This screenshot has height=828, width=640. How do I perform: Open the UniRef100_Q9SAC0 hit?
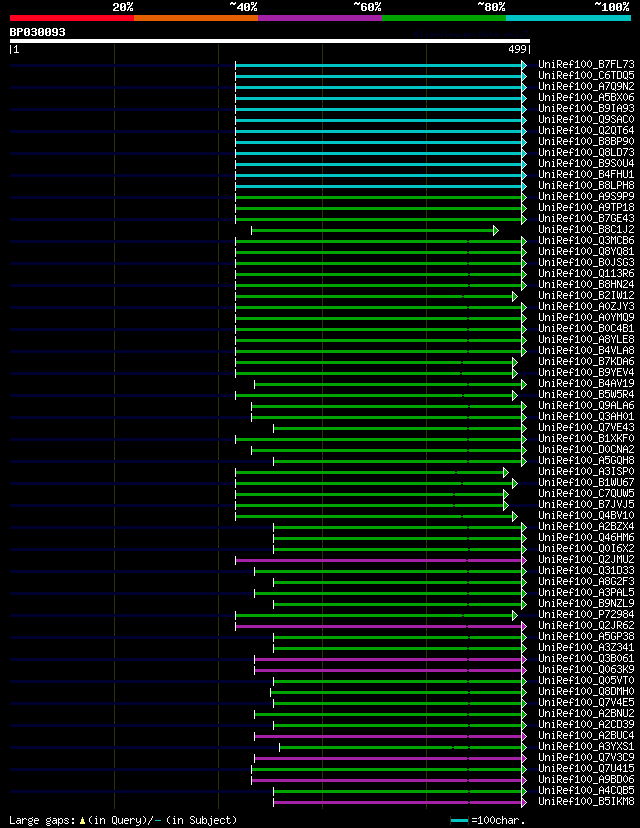pos(586,119)
